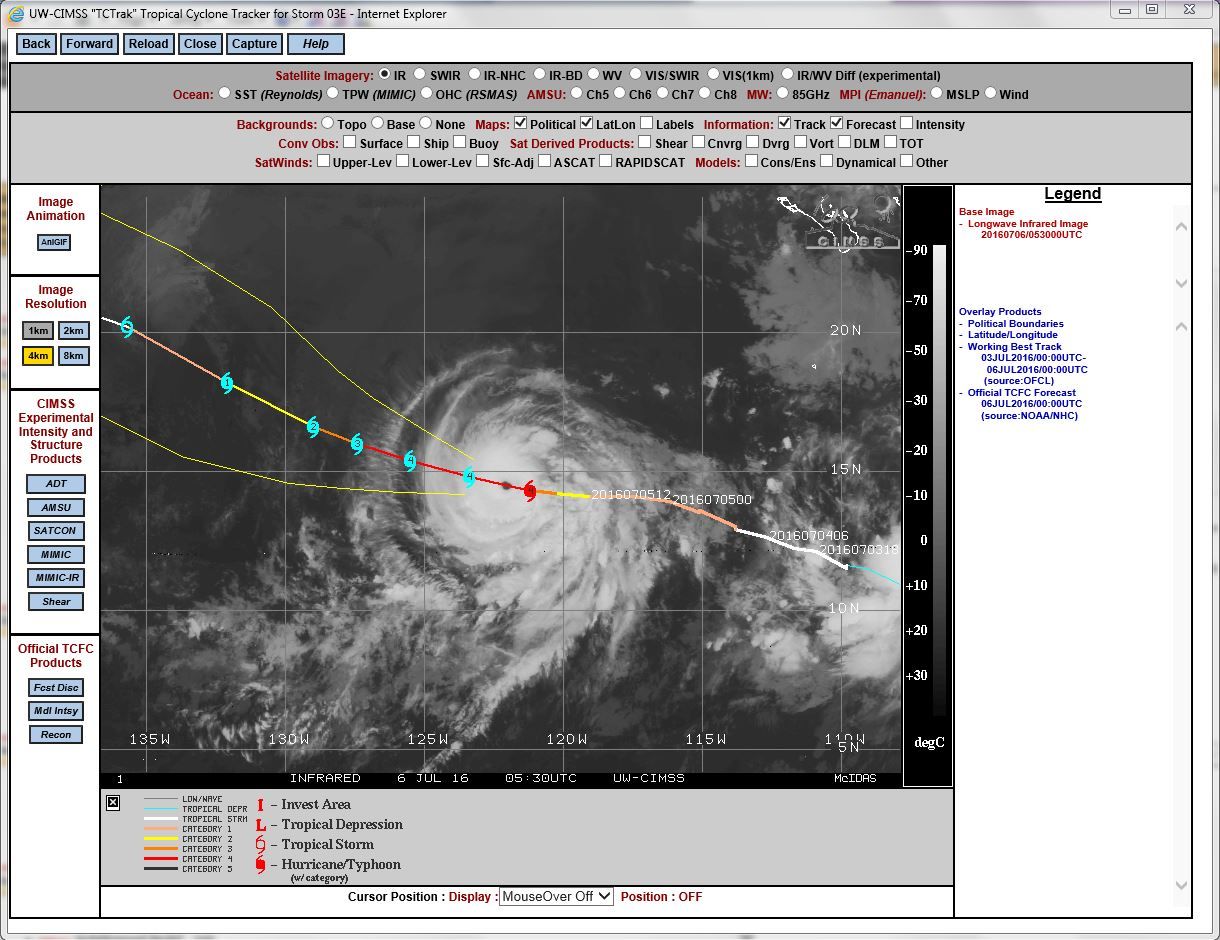Open the Fcst Disc official product

(56, 688)
